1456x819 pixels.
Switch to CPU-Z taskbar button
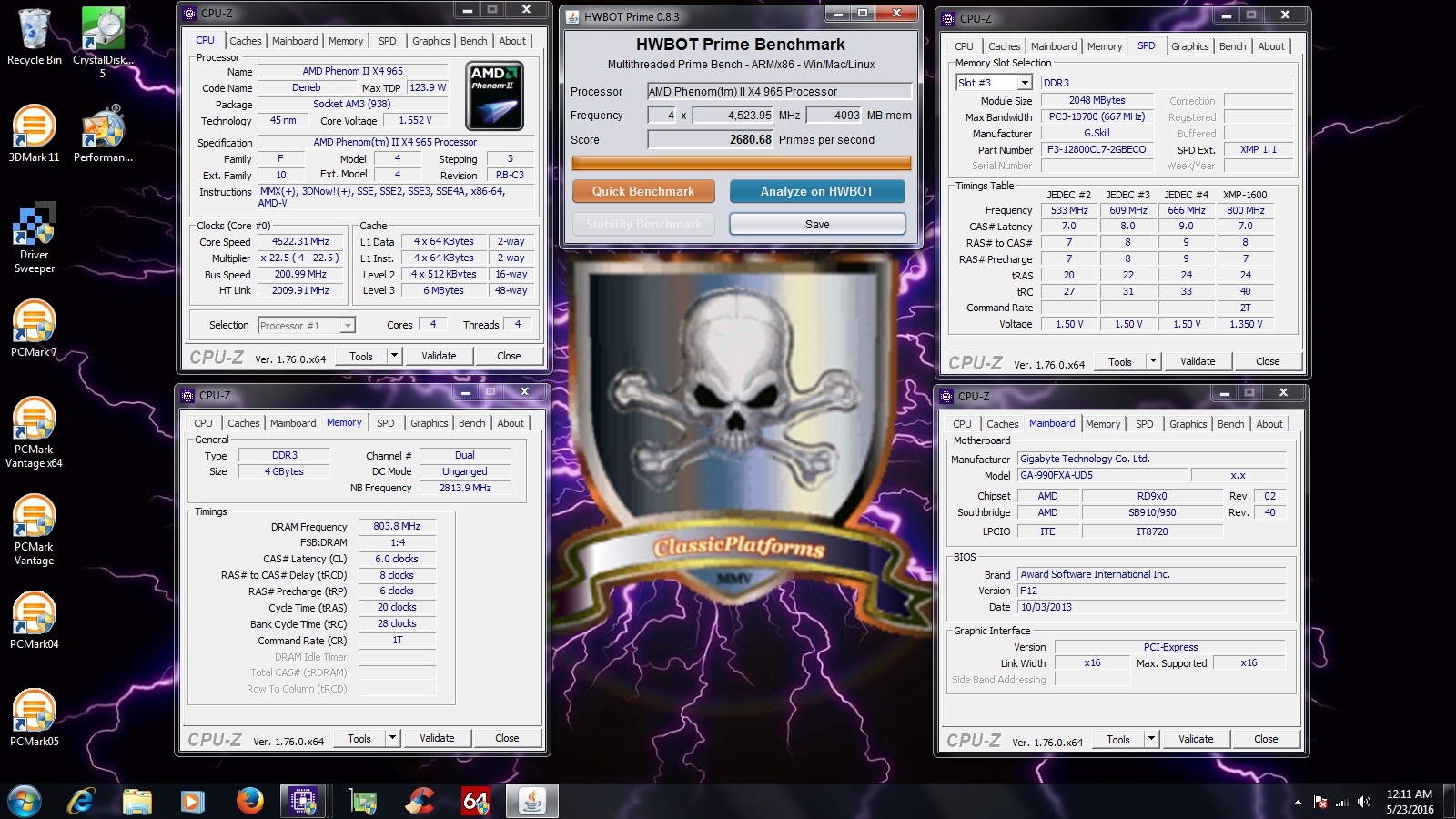coord(304,801)
